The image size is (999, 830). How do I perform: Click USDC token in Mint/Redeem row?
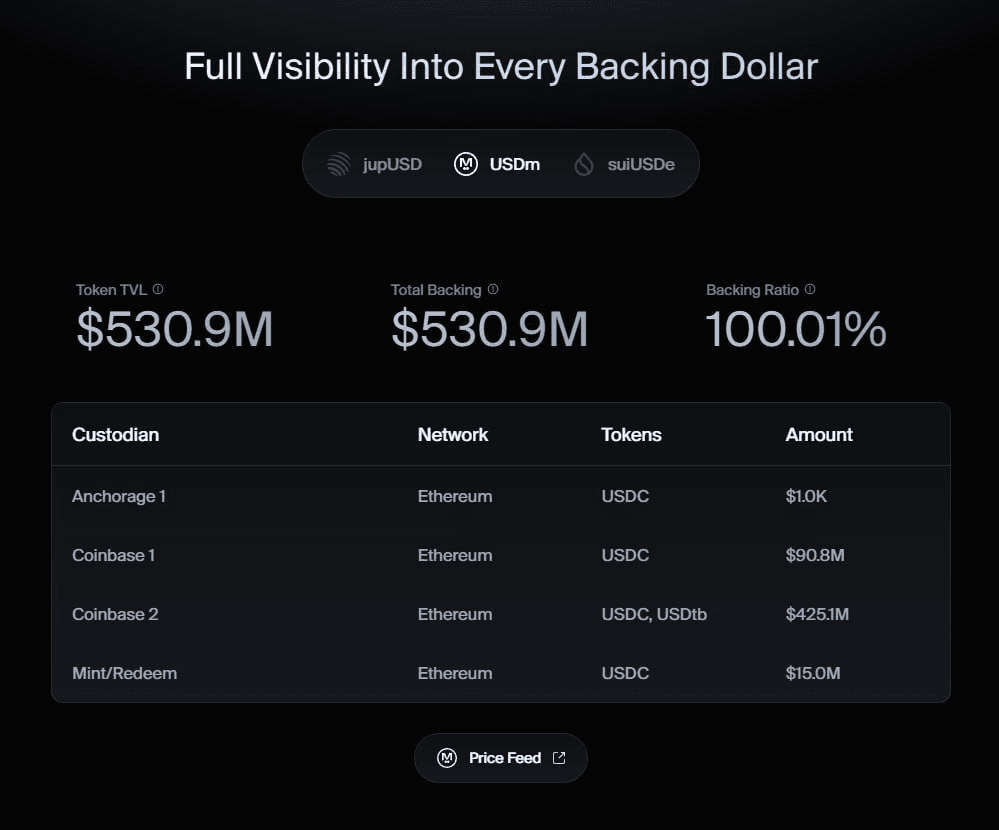625,673
